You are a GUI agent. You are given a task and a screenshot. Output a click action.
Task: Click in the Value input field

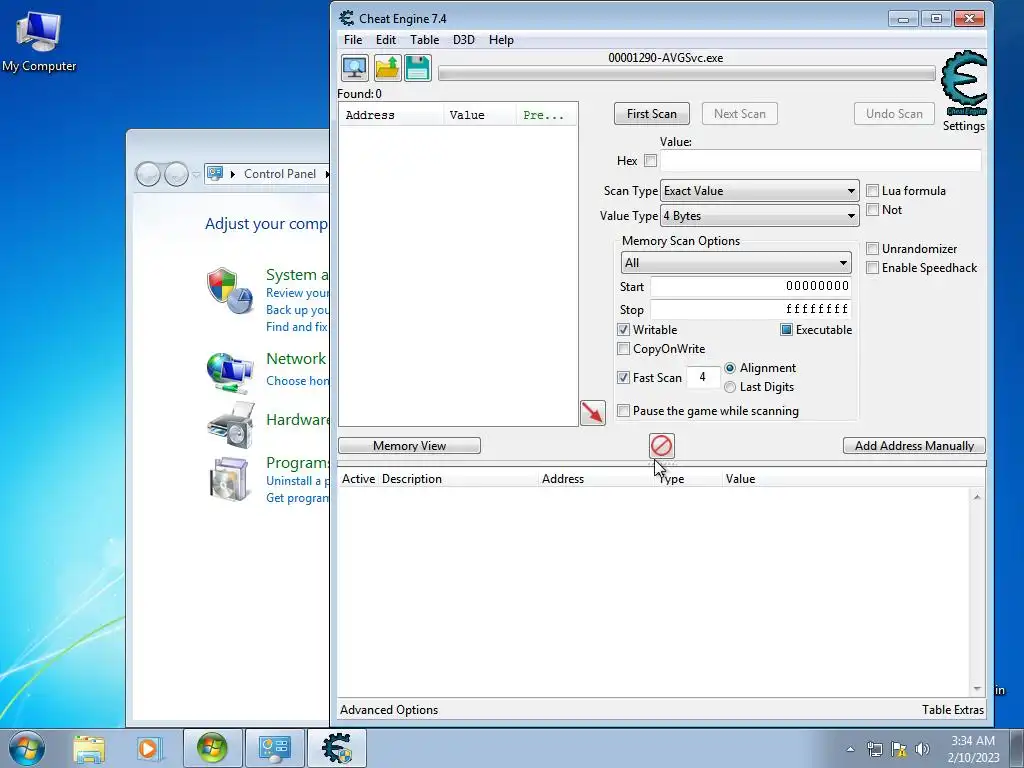pos(821,161)
